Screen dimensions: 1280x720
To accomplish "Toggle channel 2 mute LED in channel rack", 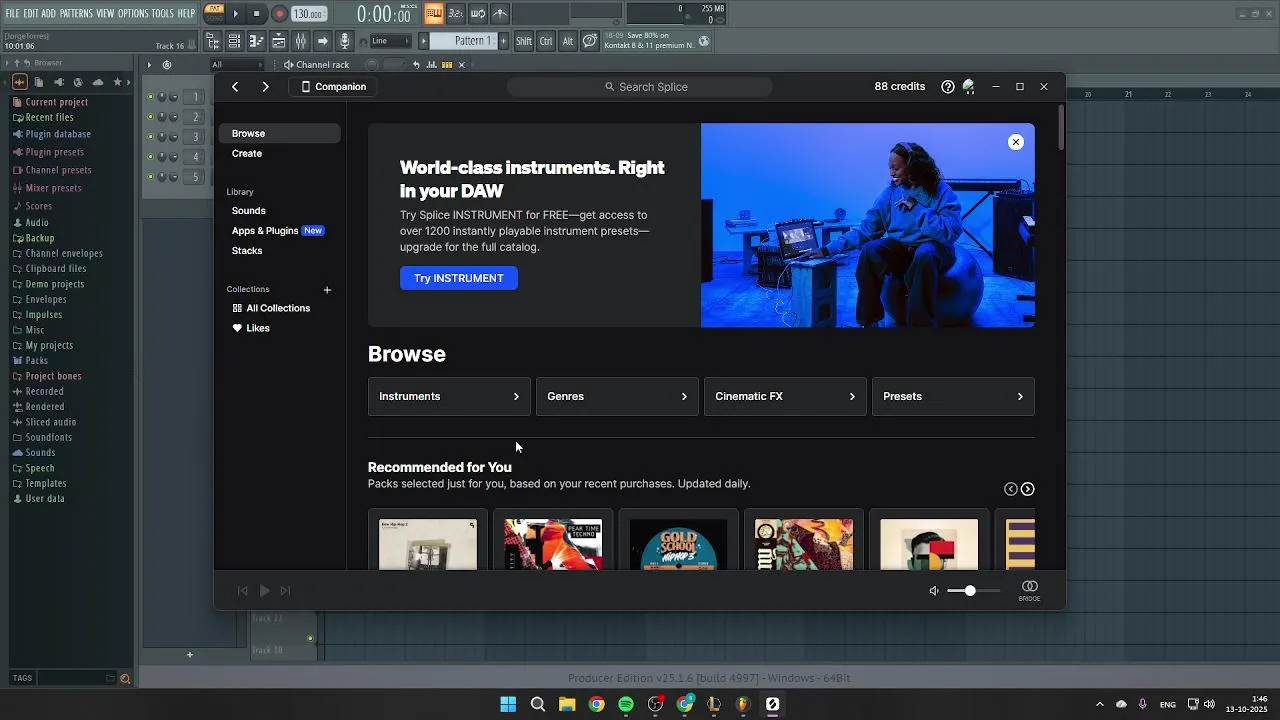I will tap(151, 117).
